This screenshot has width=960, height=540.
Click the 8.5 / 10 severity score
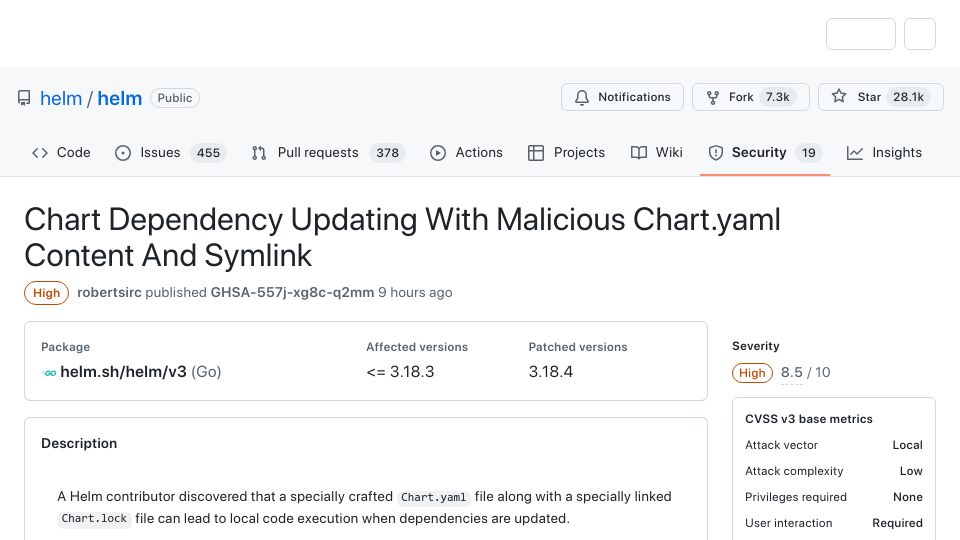[805, 372]
